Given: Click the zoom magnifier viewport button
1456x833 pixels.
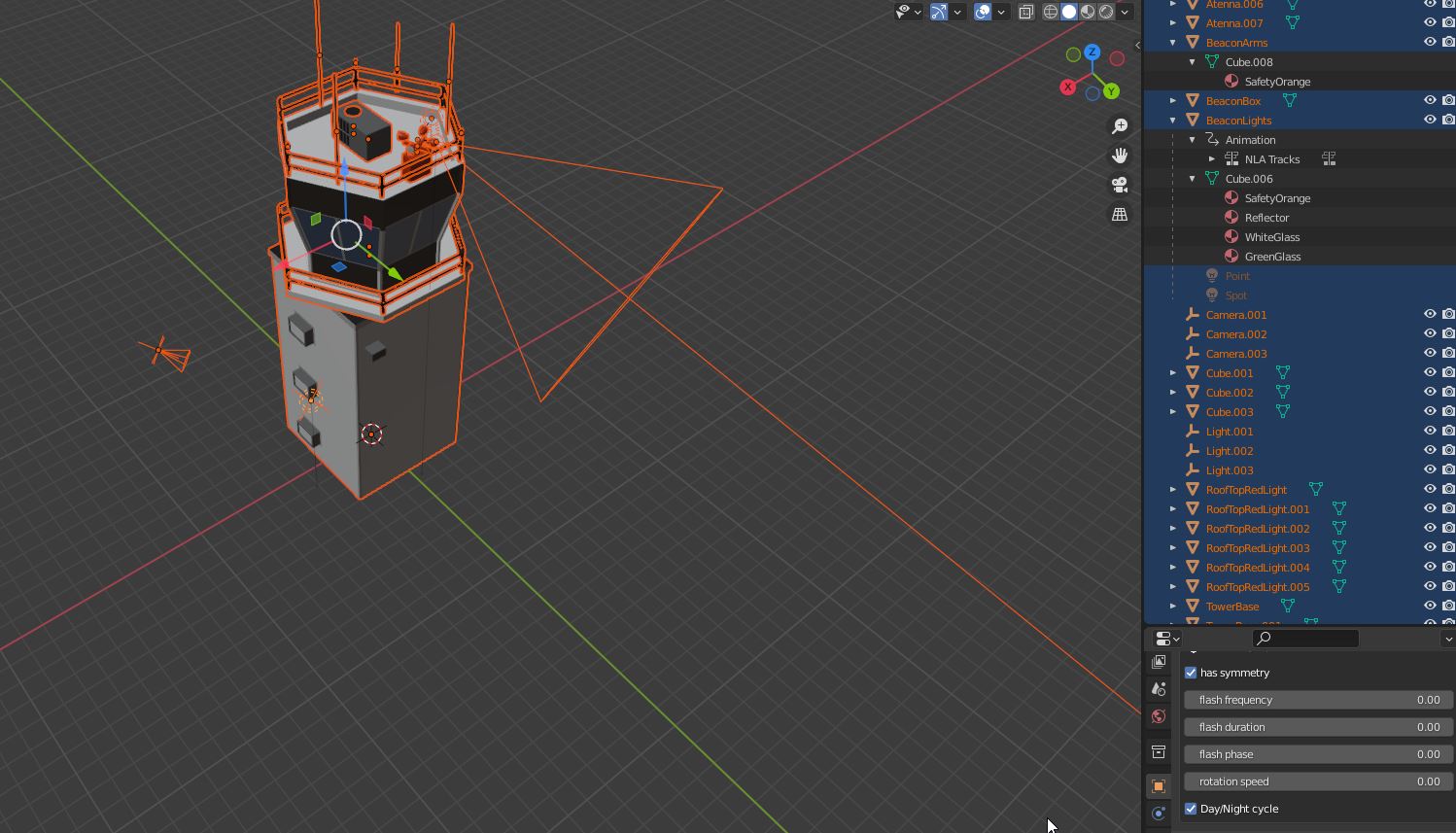Looking at the screenshot, I should [x=1120, y=126].
